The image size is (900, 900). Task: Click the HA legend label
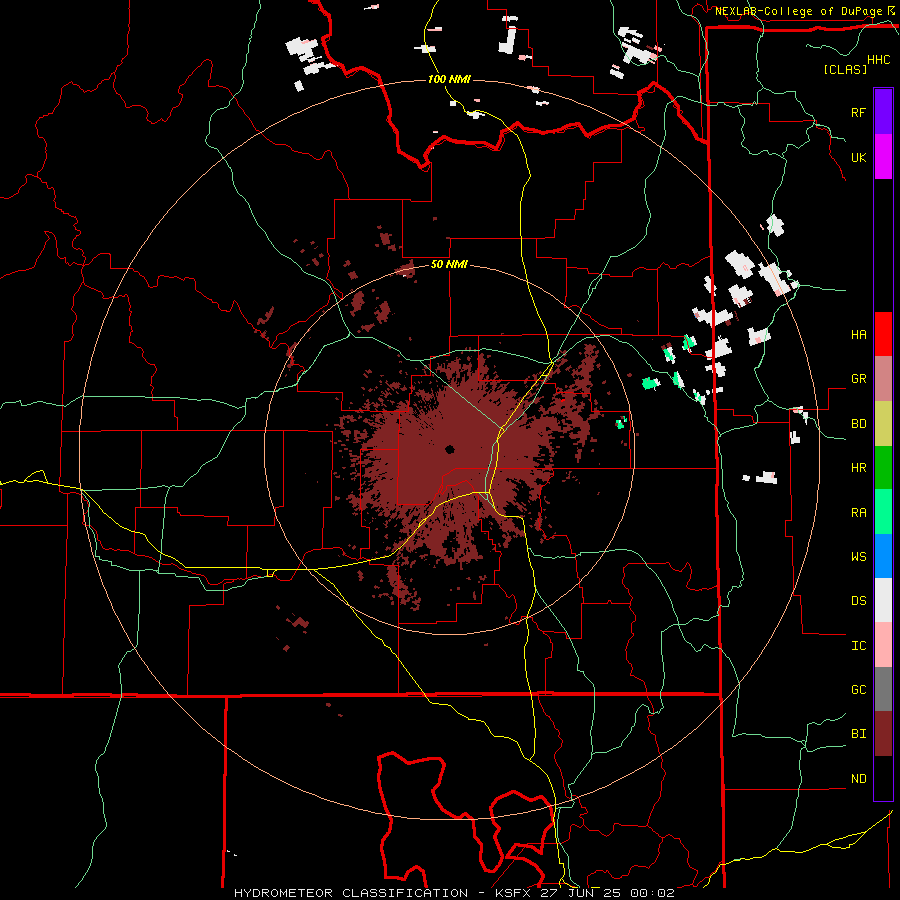click(859, 334)
